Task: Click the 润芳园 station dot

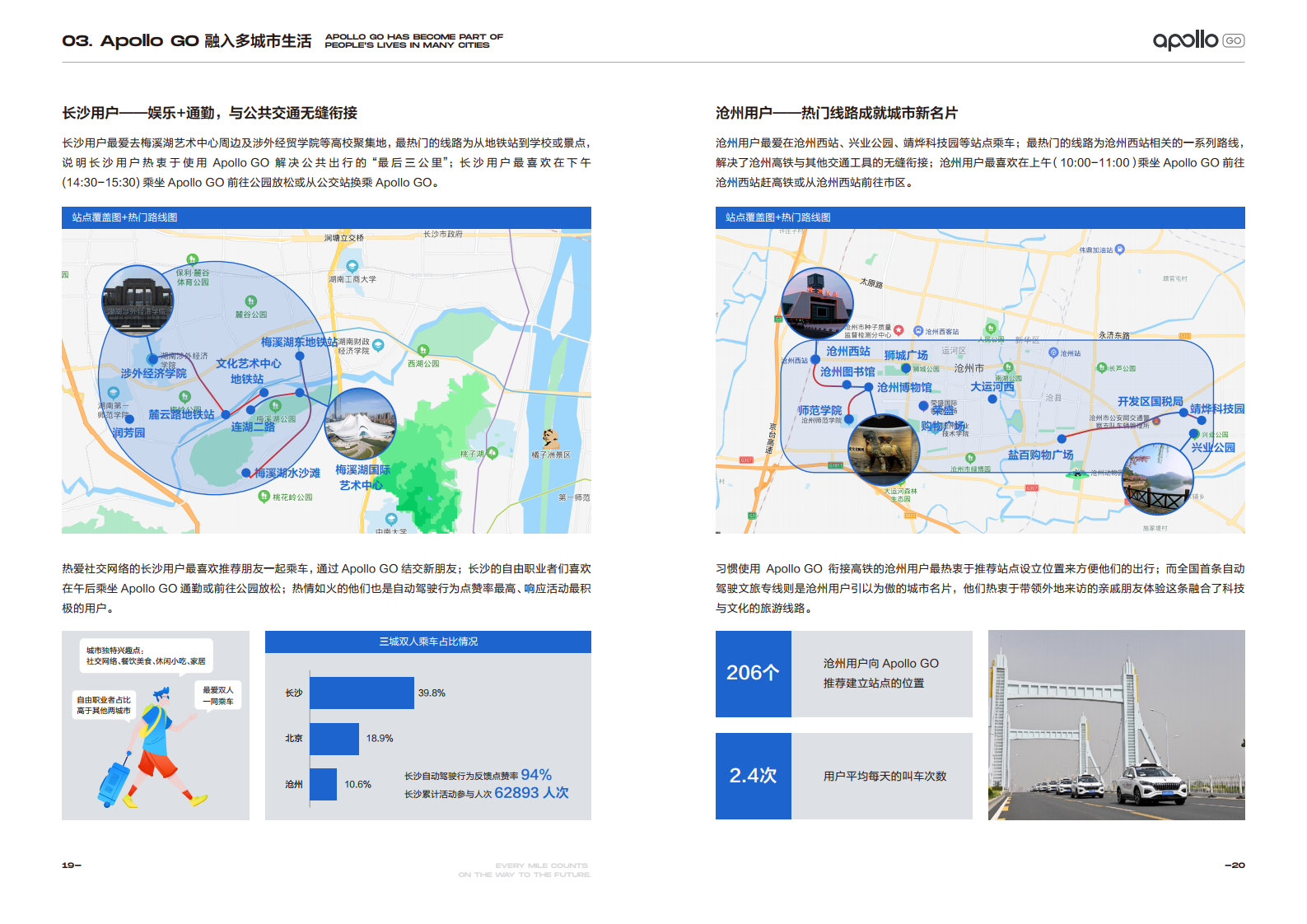Action: (x=129, y=419)
